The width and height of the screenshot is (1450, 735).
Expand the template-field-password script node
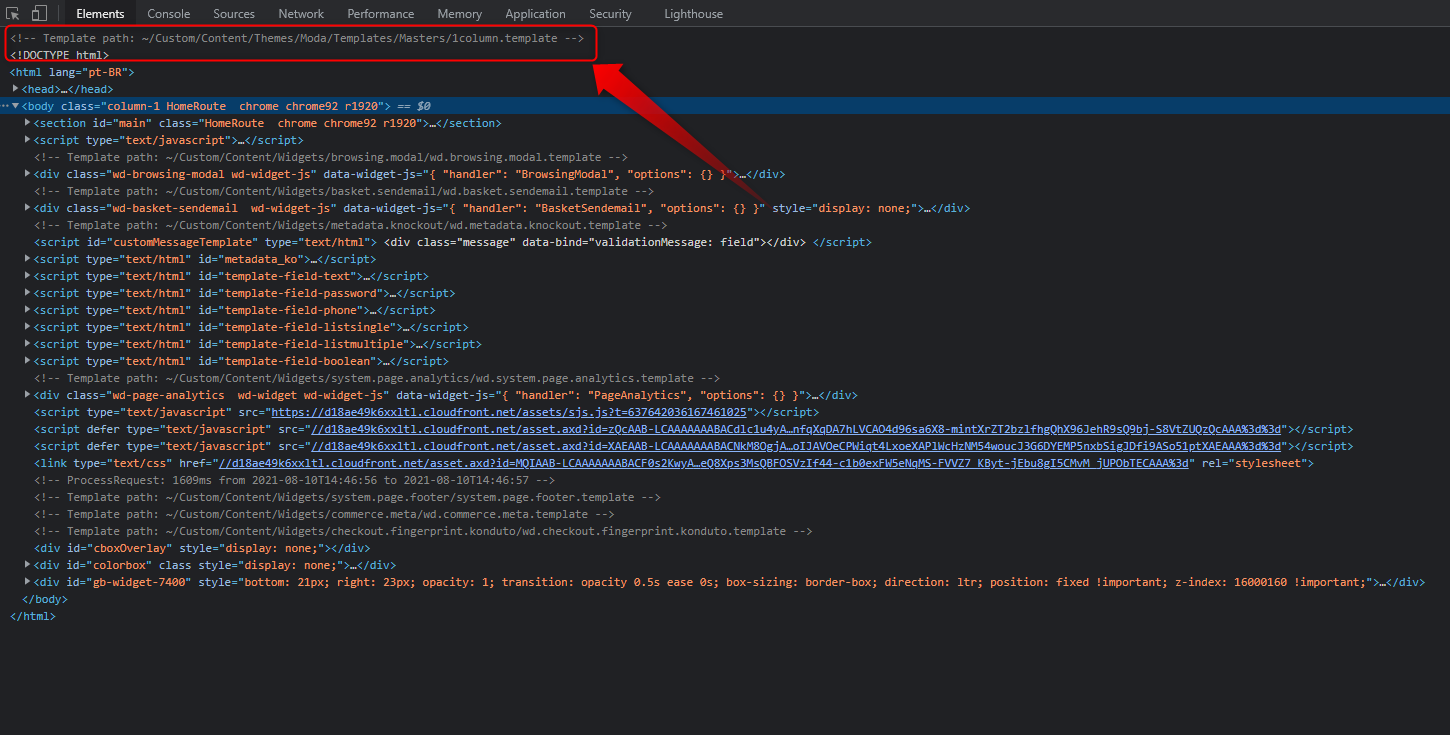(x=27, y=293)
